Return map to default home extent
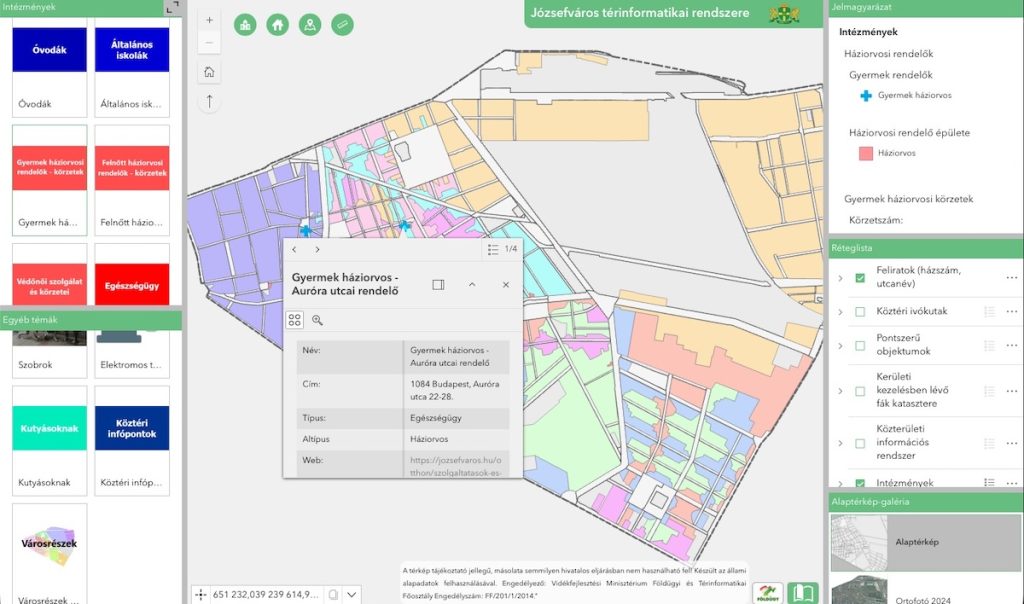Viewport: 1024px width, 604px height. click(209, 72)
